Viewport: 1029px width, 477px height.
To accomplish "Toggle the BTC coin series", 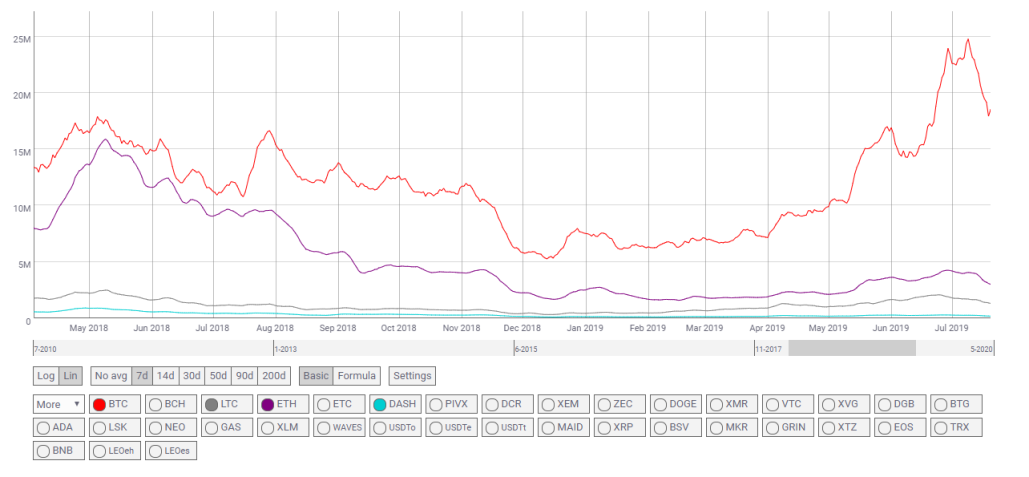I will [x=113, y=404].
